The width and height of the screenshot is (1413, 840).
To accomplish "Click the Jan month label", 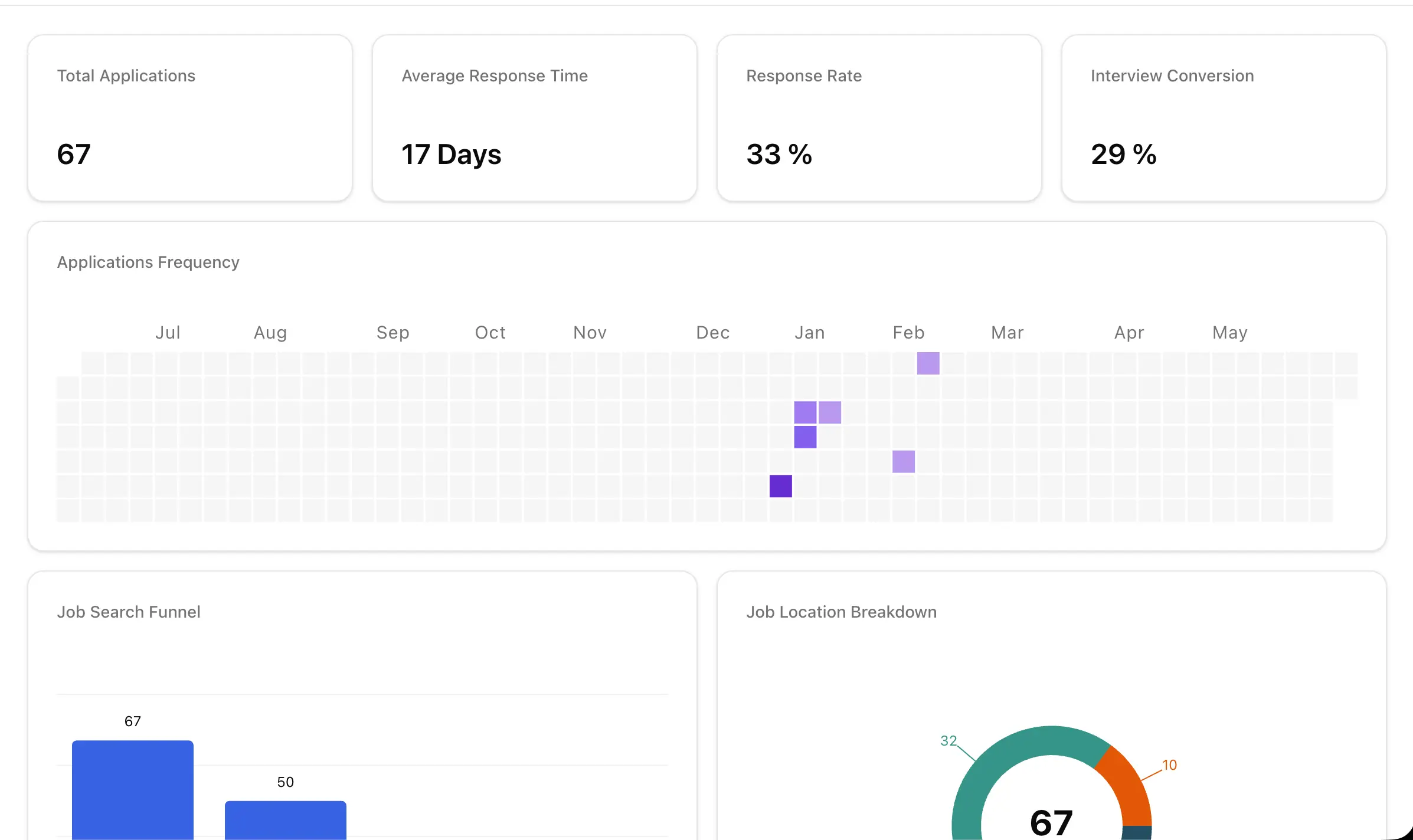I will pos(810,333).
